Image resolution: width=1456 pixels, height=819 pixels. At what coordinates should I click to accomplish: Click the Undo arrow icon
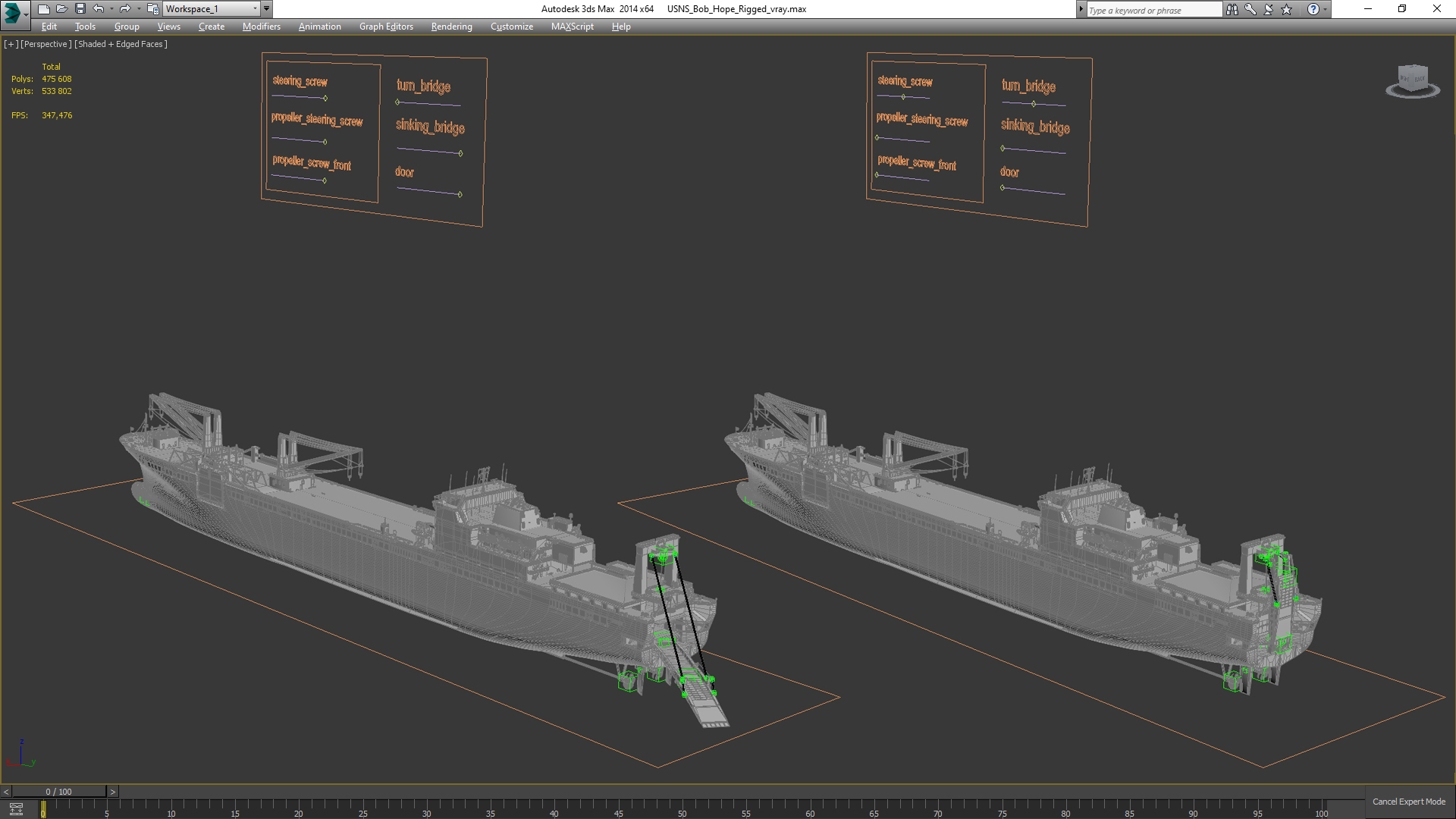pos(99,9)
